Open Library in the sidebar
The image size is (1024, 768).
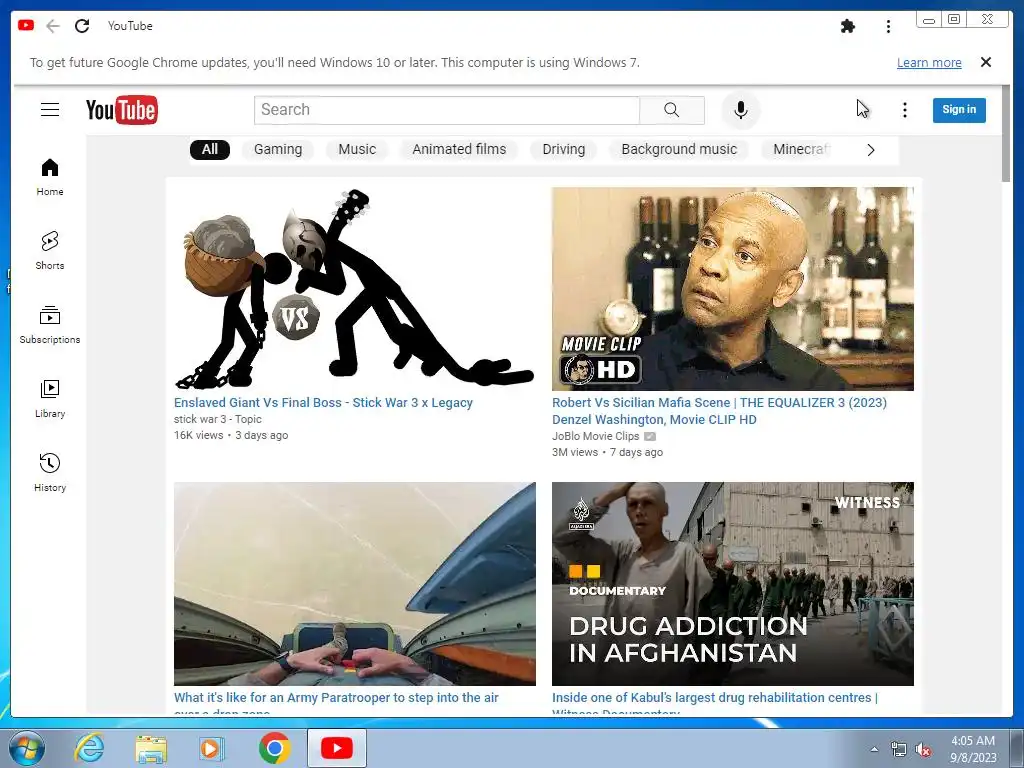pyautogui.click(x=50, y=398)
